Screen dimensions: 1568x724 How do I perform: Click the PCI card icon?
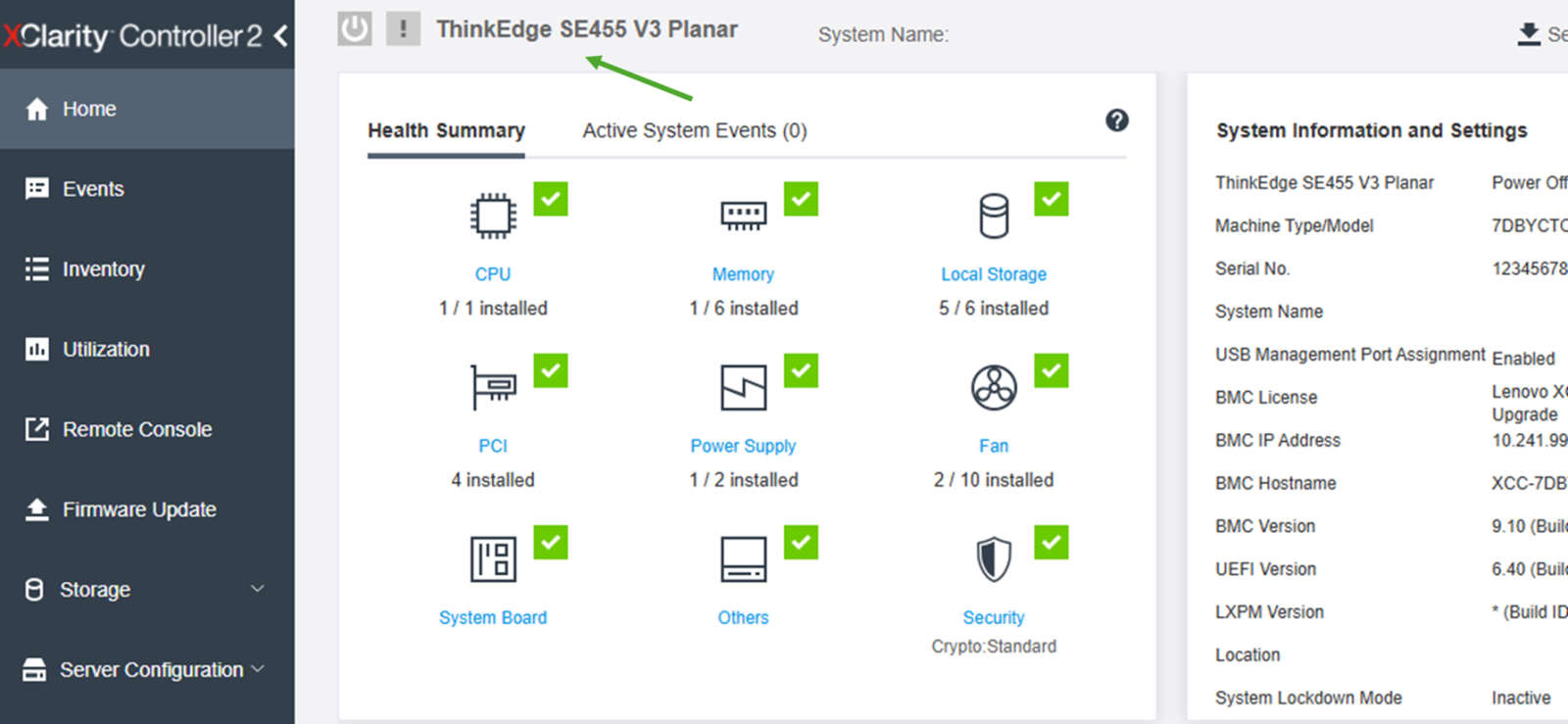pyautogui.click(x=493, y=387)
